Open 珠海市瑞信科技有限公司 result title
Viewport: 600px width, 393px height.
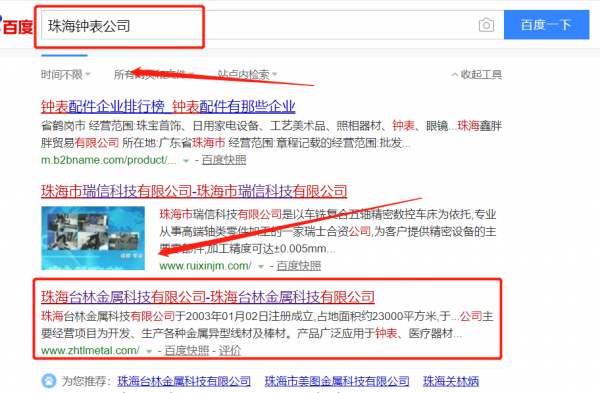click(x=194, y=191)
